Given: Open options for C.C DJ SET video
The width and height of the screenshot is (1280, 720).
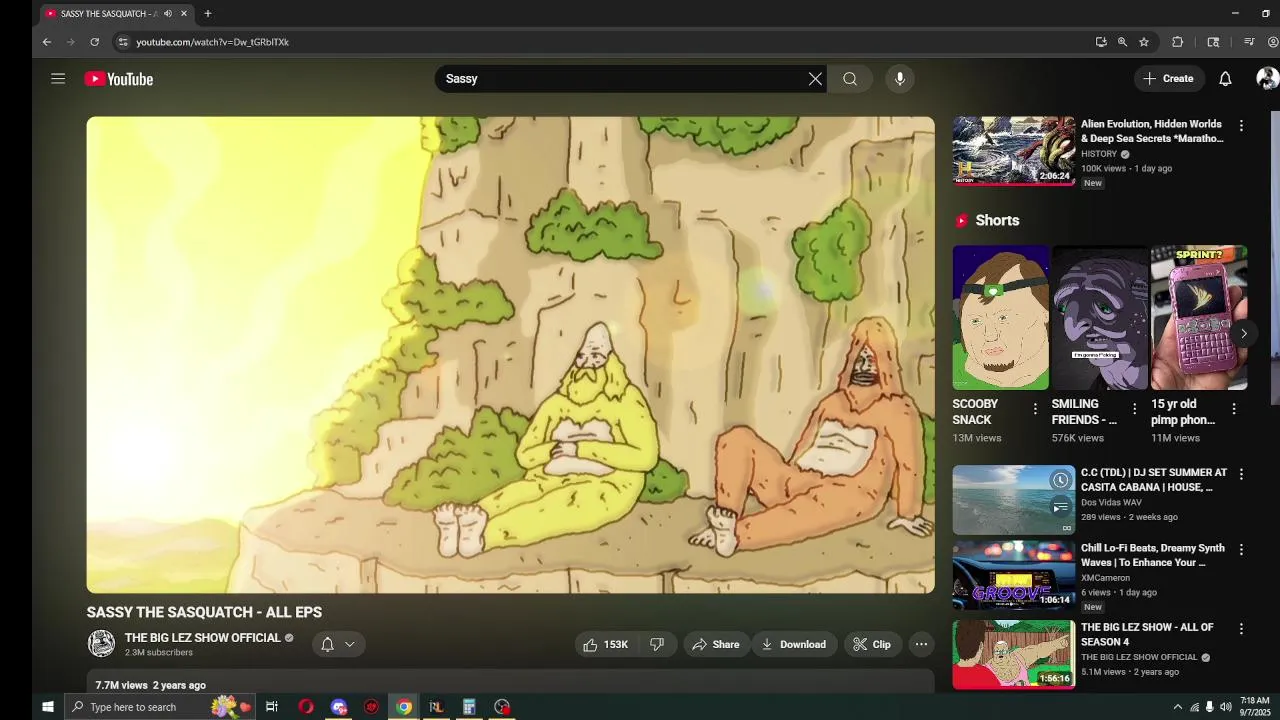Looking at the screenshot, I should coord(1241,474).
